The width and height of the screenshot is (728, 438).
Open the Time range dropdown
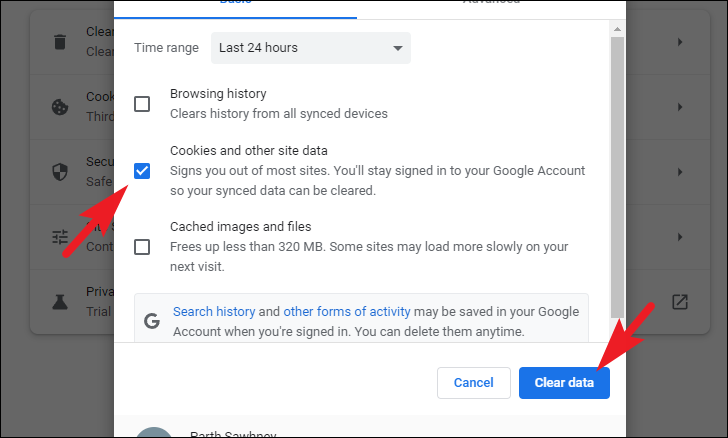pyautogui.click(x=311, y=47)
